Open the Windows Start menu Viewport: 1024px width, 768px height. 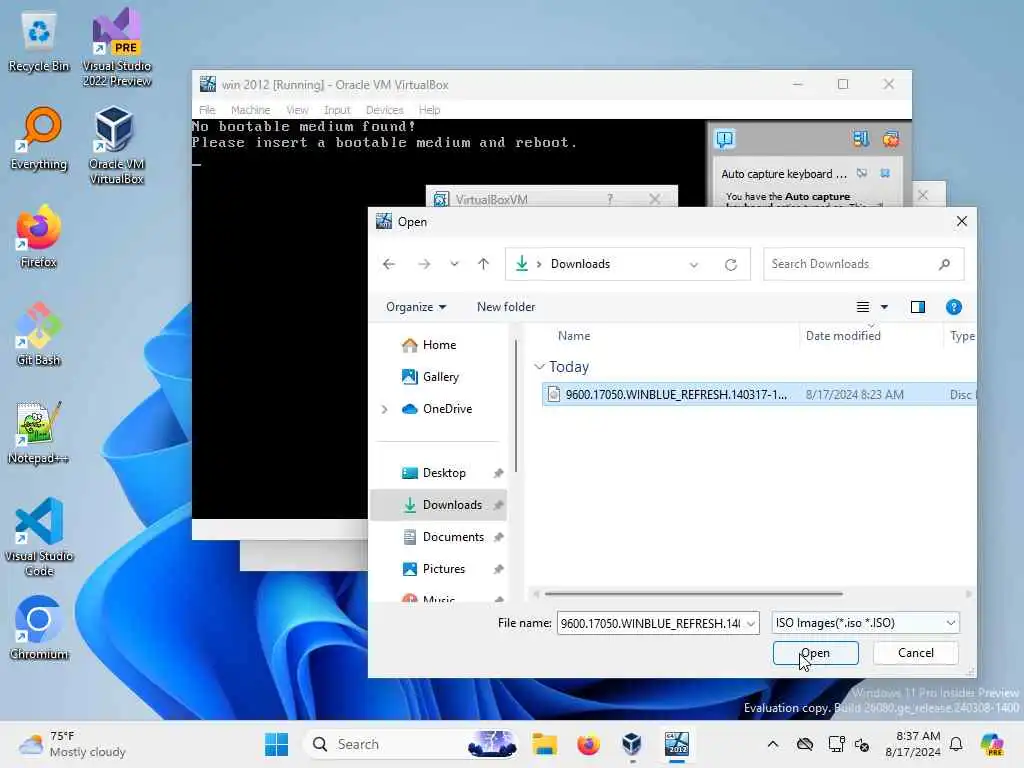coord(276,744)
